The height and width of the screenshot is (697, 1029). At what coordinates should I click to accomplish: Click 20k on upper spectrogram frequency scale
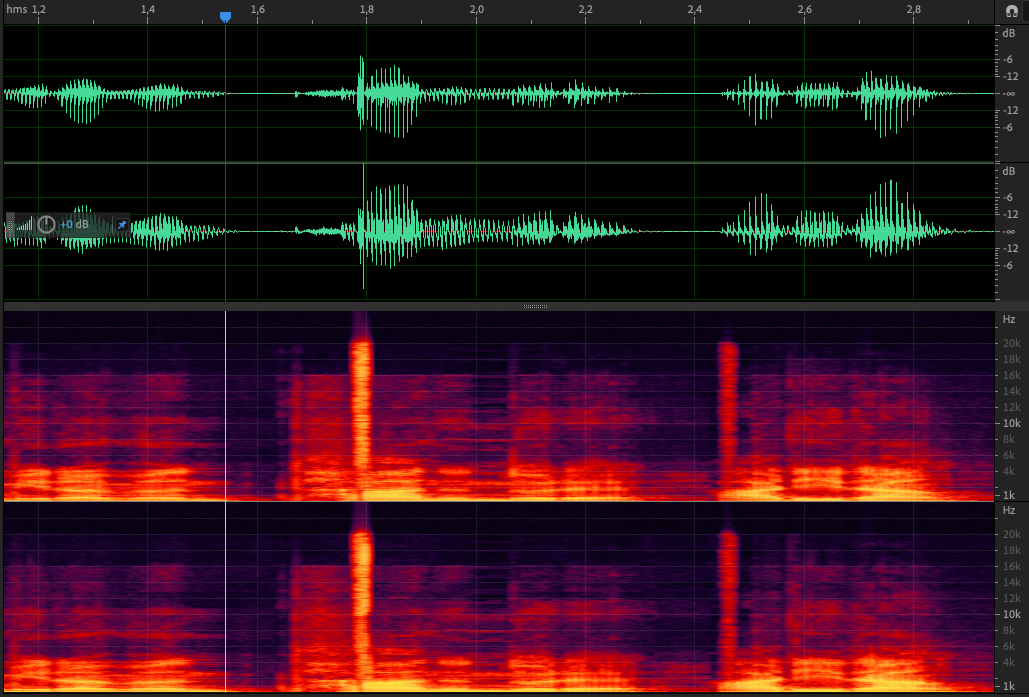click(1010, 343)
